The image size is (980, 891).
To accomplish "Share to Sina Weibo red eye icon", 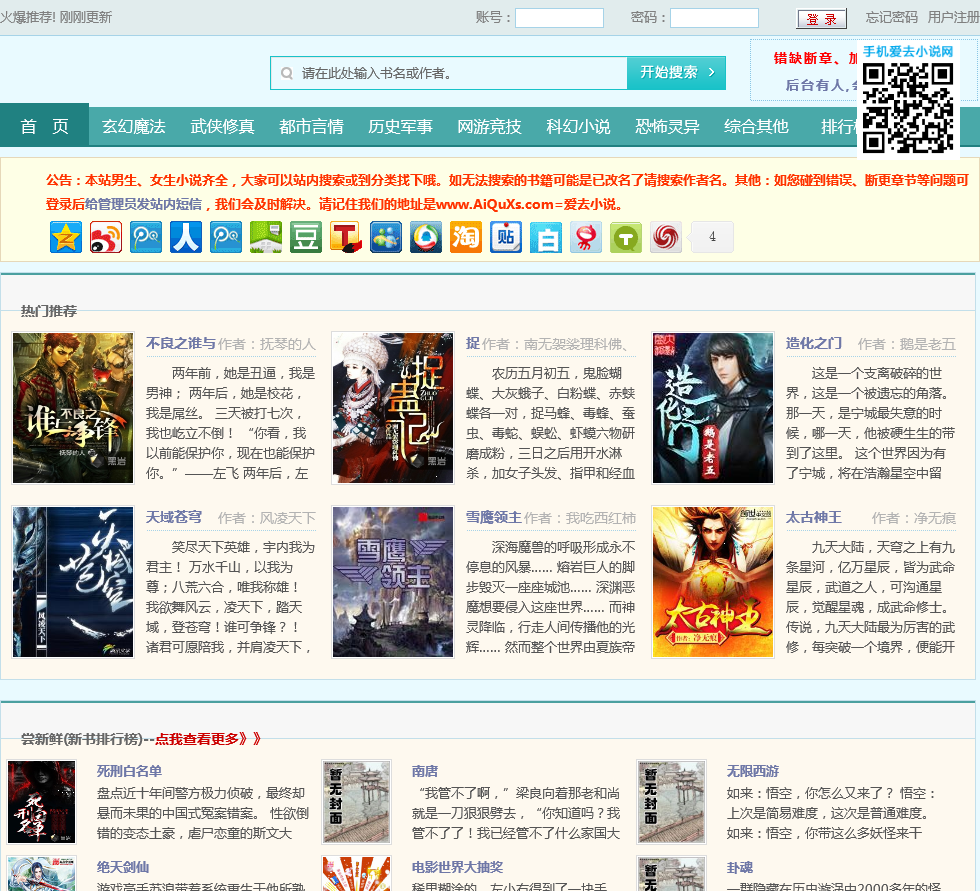I will [x=106, y=237].
